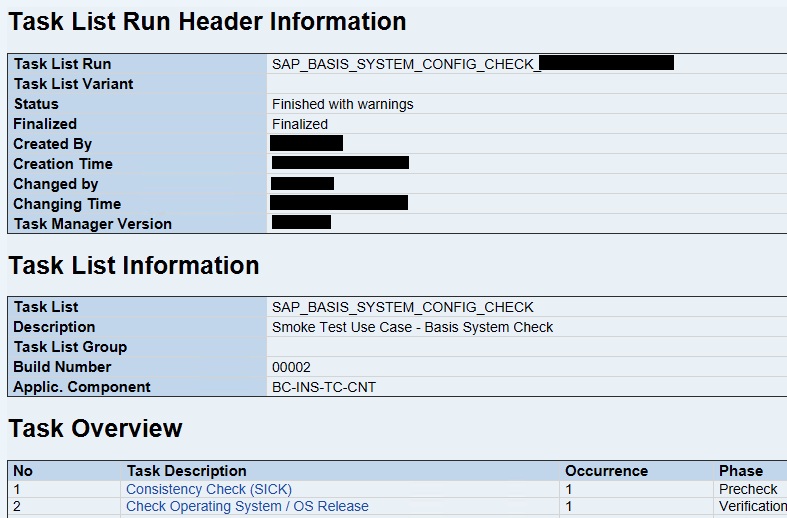Open the Consistency Check (SICK) link
Viewport: 787px width, 518px height.
pyautogui.click(x=209, y=489)
